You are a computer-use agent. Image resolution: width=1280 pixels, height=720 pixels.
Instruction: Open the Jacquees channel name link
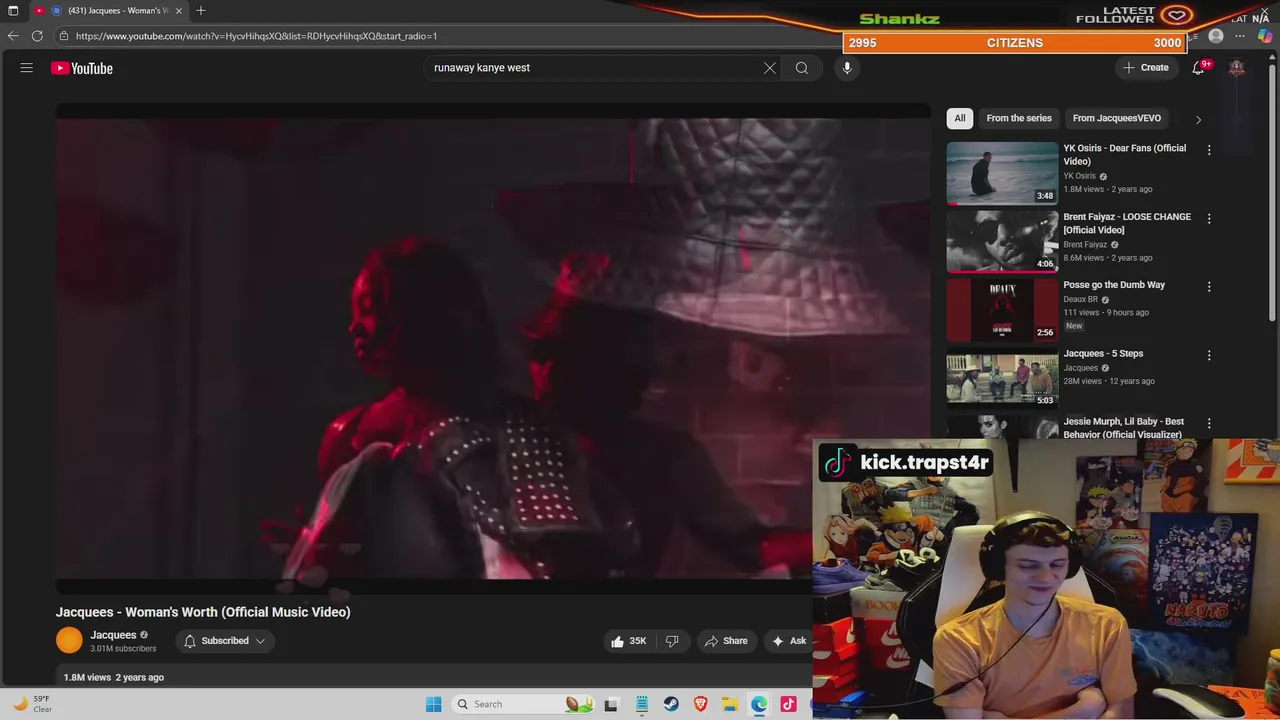click(113, 635)
